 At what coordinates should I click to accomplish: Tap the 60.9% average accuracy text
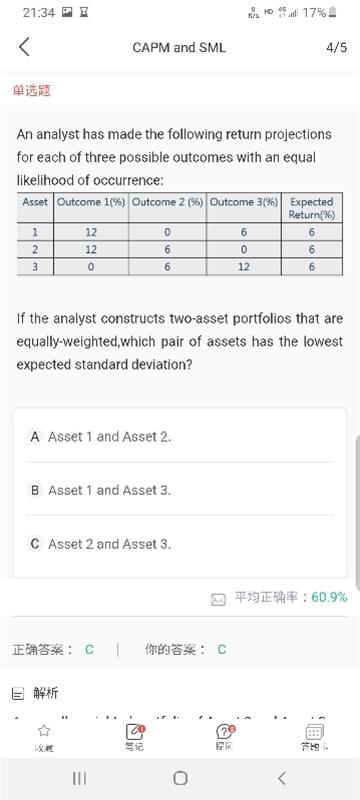coord(329,597)
